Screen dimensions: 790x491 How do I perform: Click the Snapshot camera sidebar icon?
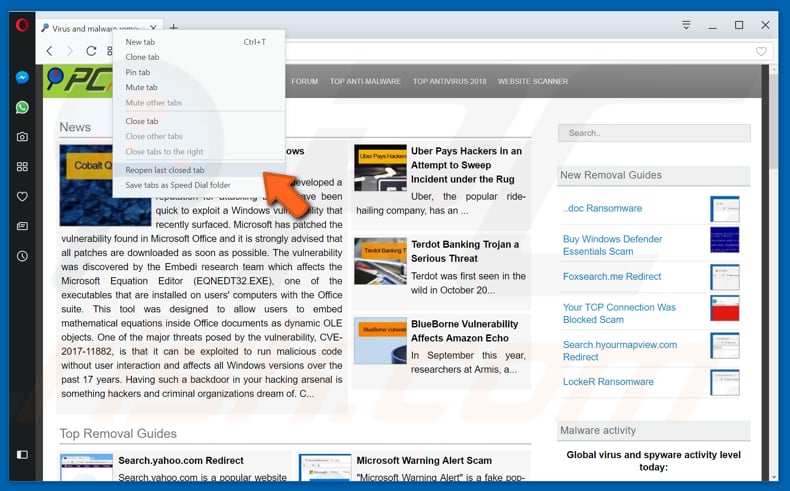[x=22, y=136]
